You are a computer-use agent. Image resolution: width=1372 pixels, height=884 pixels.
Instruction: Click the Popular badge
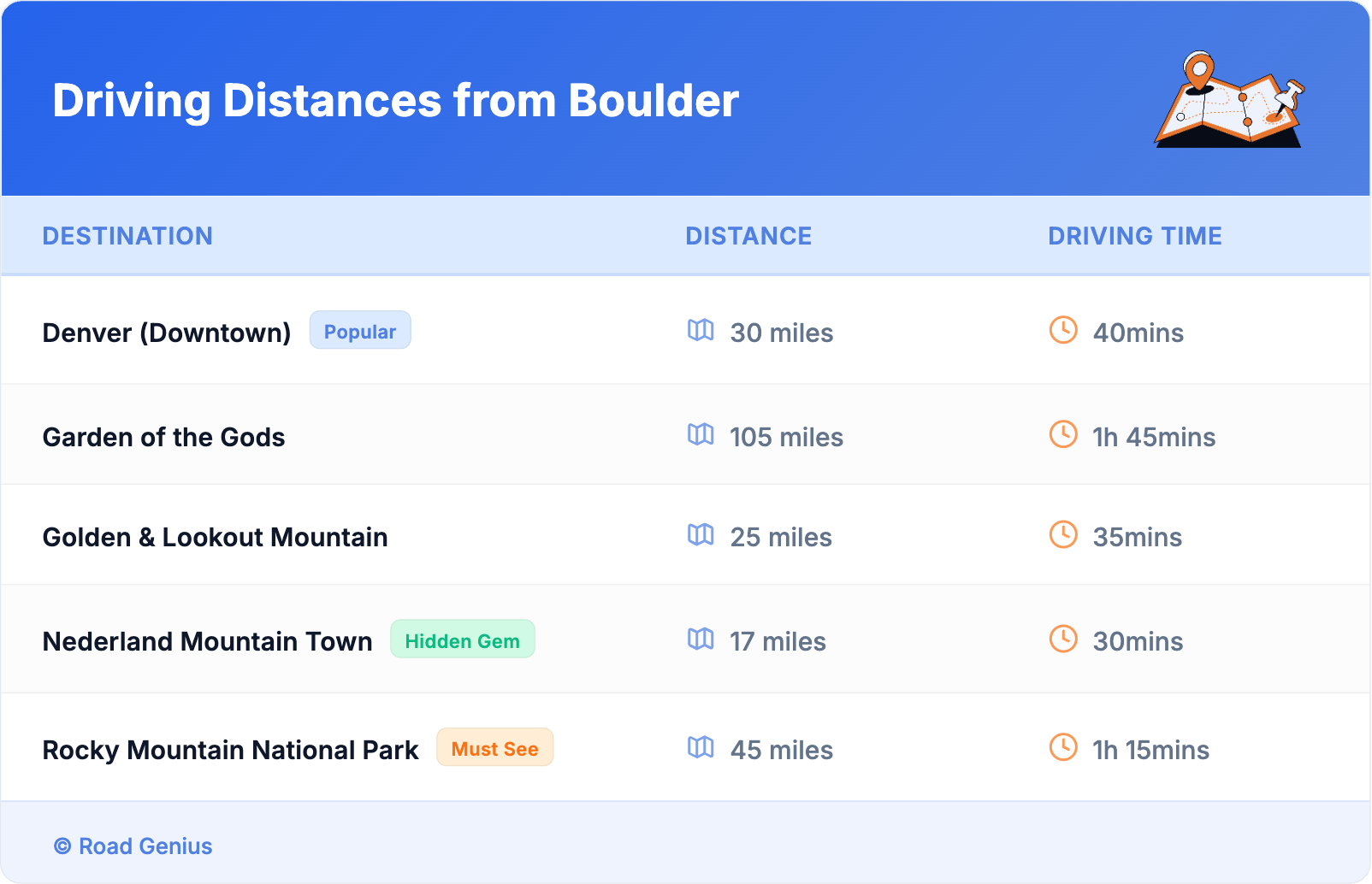(360, 331)
